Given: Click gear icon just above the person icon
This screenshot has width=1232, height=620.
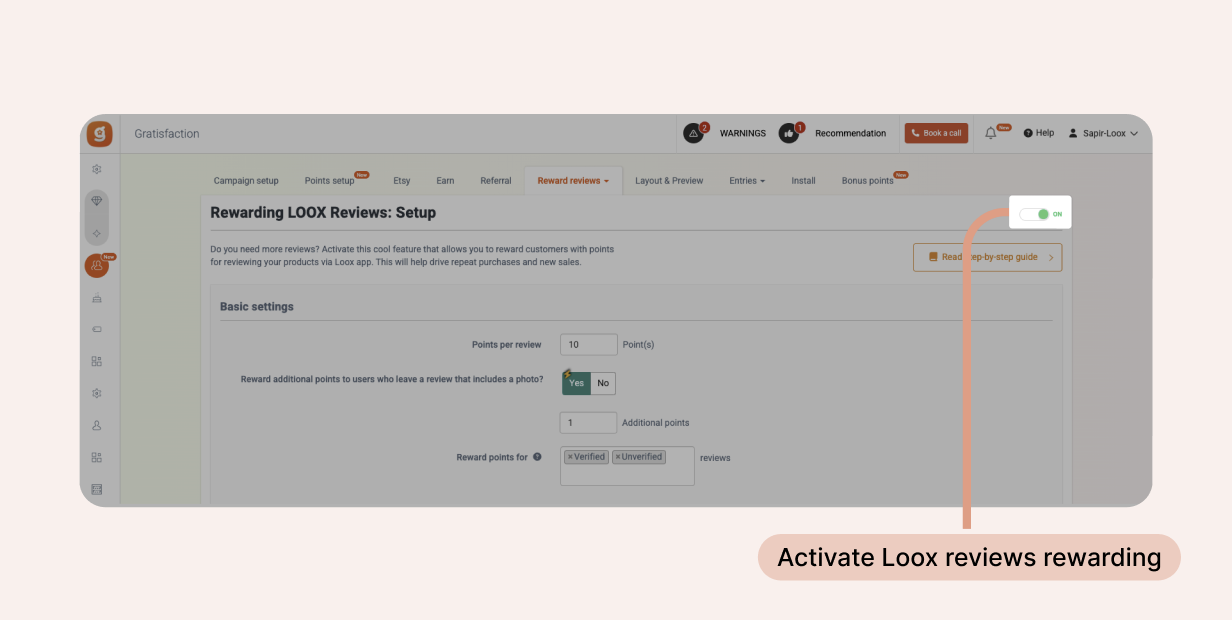Looking at the screenshot, I should point(97,393).
